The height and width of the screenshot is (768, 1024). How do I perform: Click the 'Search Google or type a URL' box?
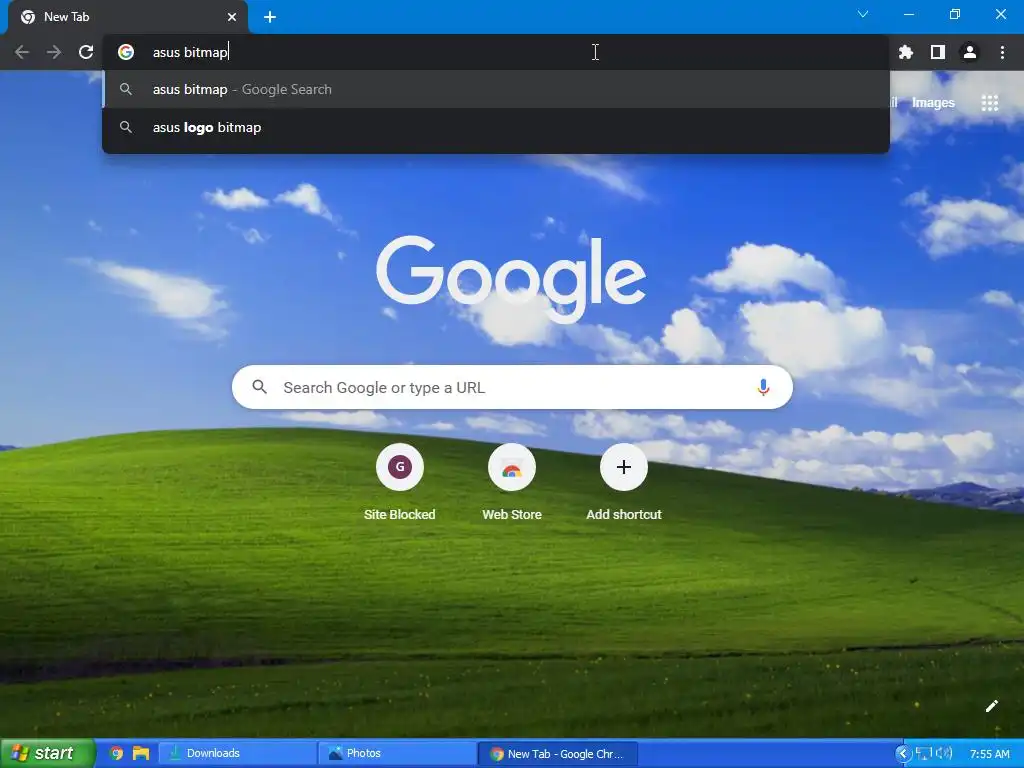513,387
